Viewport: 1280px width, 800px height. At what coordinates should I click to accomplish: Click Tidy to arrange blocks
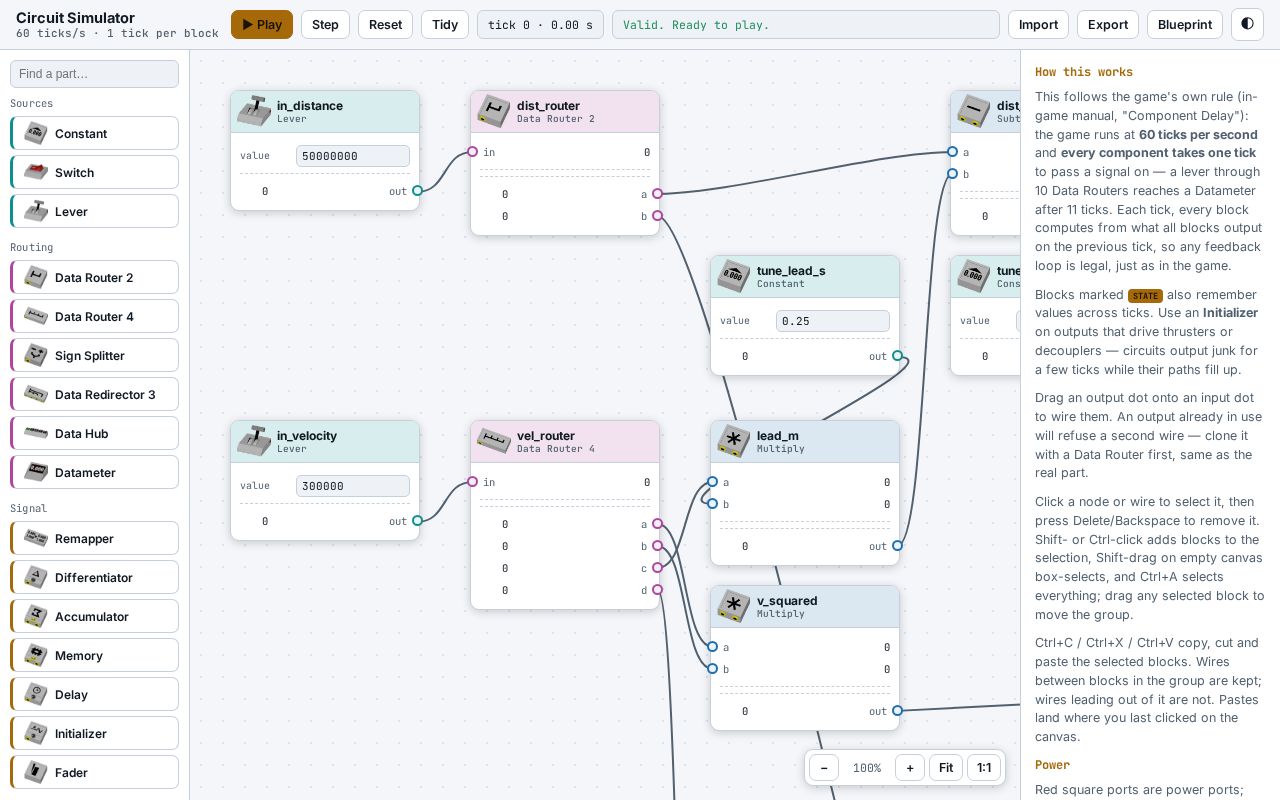click(x=445, y=24)
